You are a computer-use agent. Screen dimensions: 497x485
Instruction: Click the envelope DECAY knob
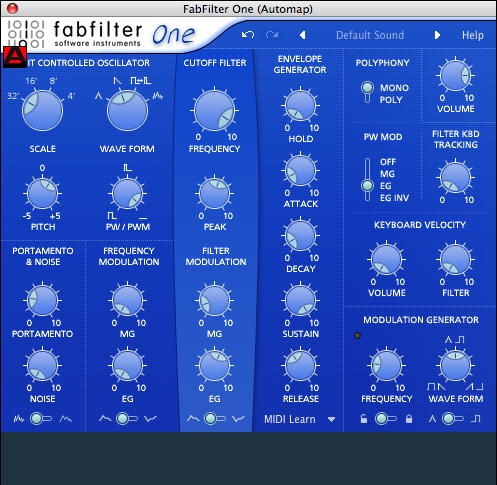click(x=300, y=235)
